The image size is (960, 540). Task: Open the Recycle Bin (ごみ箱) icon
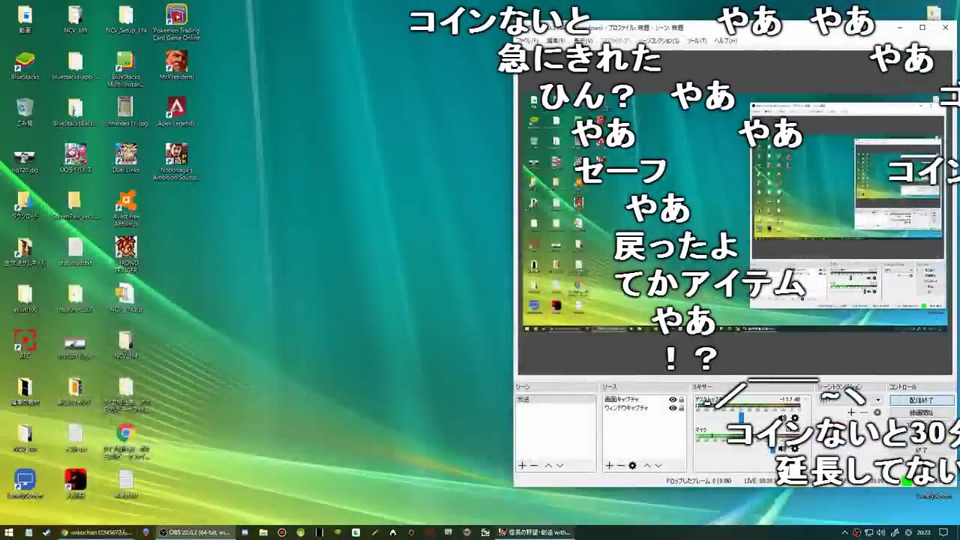point(25,112)
